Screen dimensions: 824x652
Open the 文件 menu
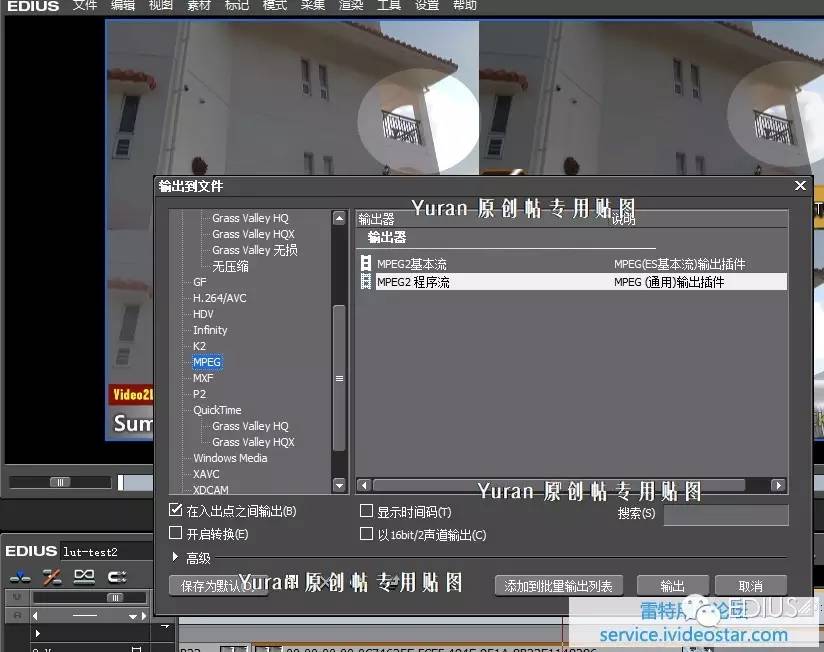pyautogui.click(x=85, y=6)
